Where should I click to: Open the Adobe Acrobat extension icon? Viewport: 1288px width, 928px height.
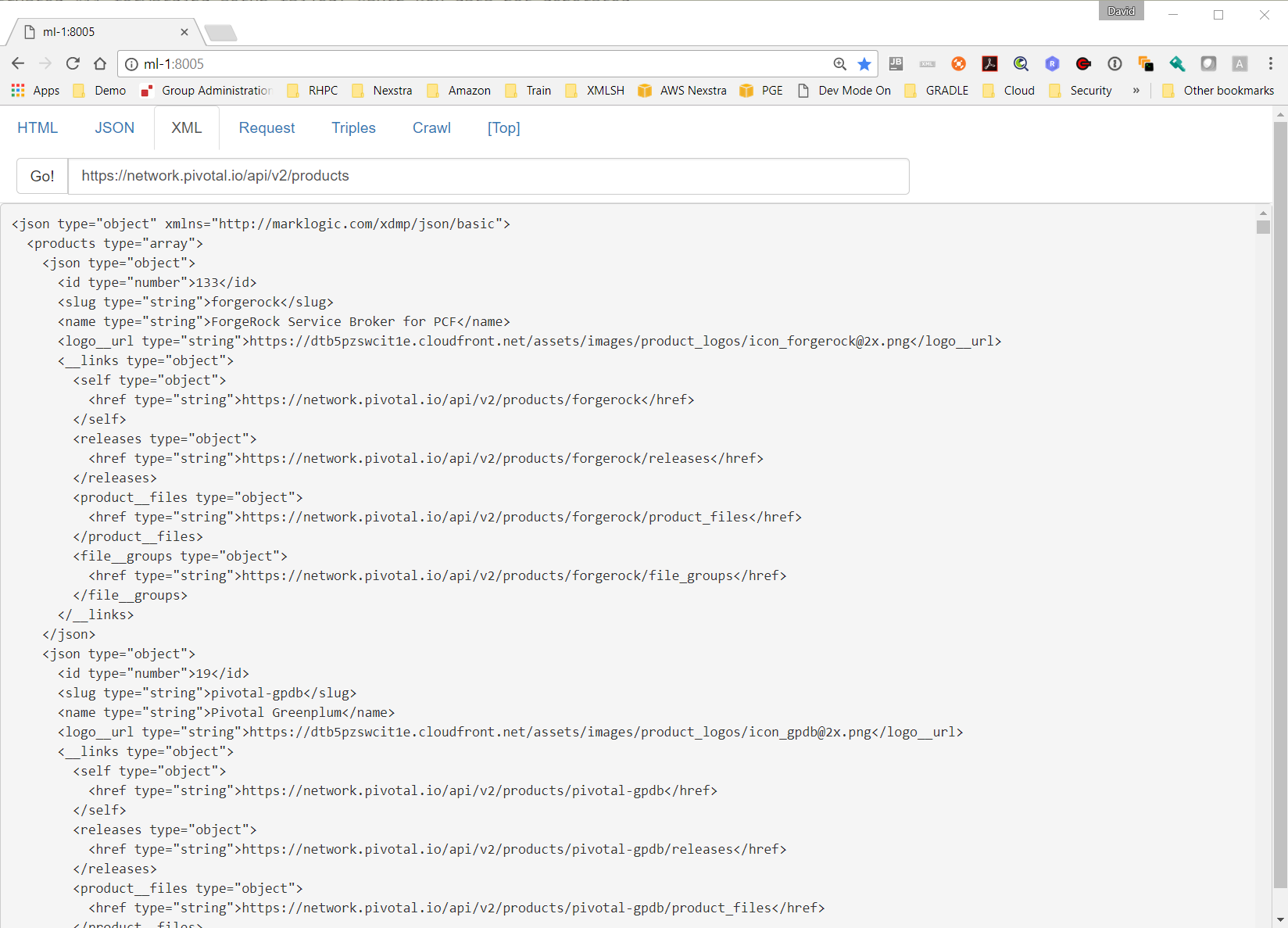(x=990, y=64)
